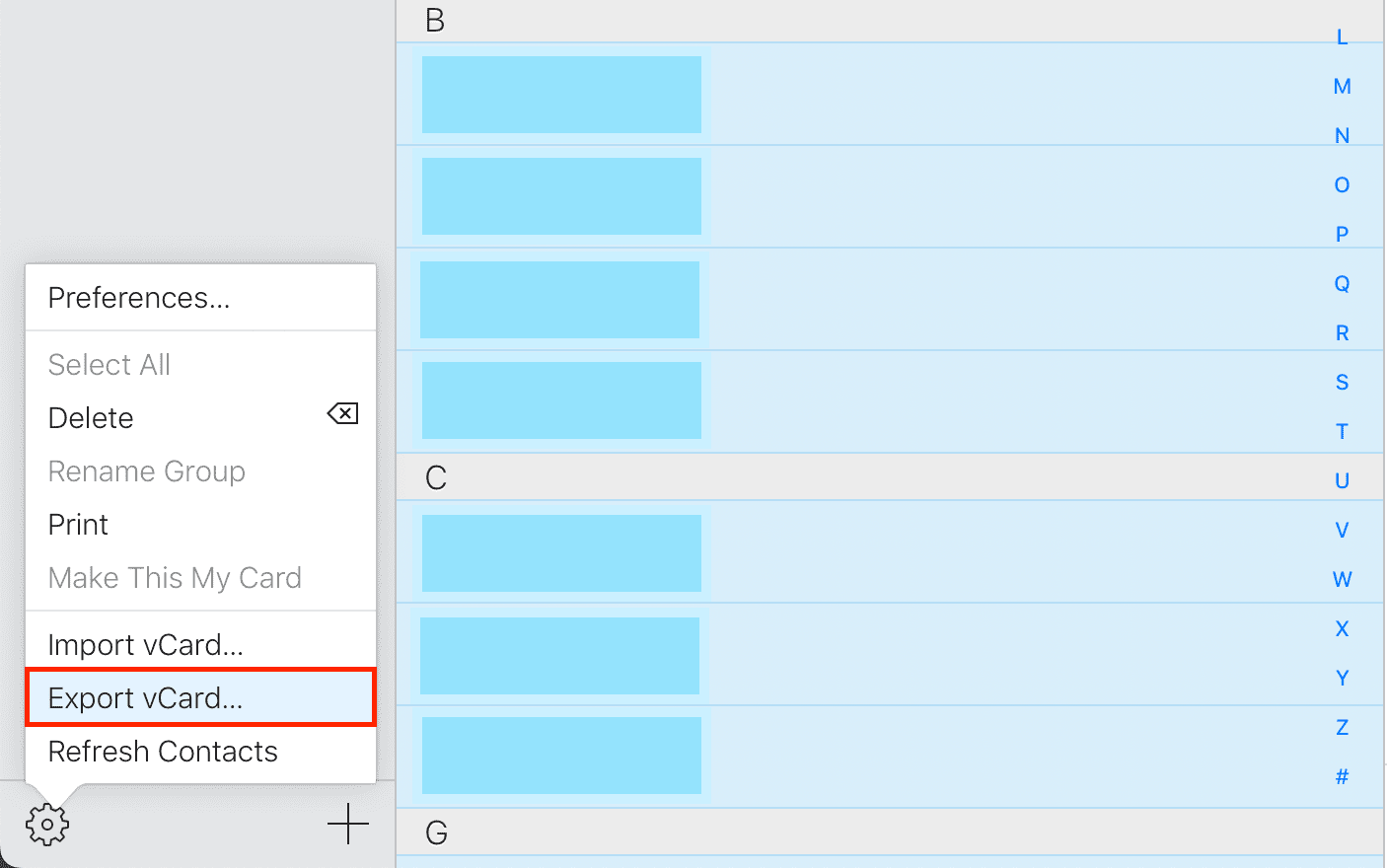Image resolution: width=1387 pixels, height=868 pixels.
Task: Click the plus add contact icon
Action: pos(348,825)
